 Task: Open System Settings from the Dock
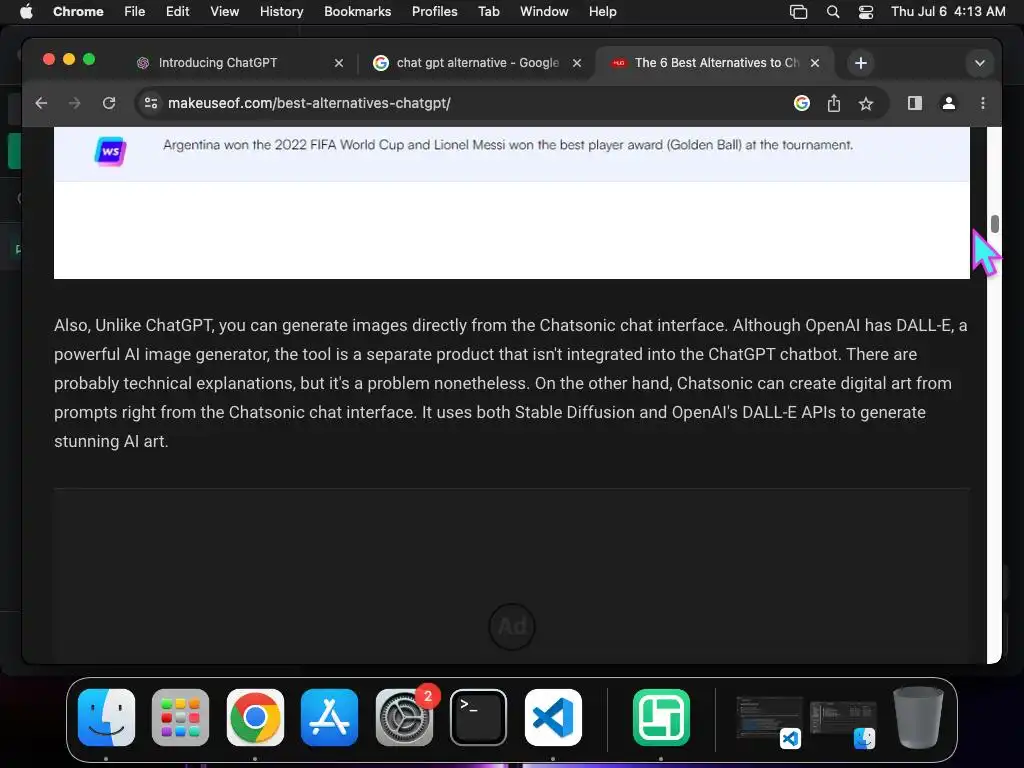(x=404, y=717)
